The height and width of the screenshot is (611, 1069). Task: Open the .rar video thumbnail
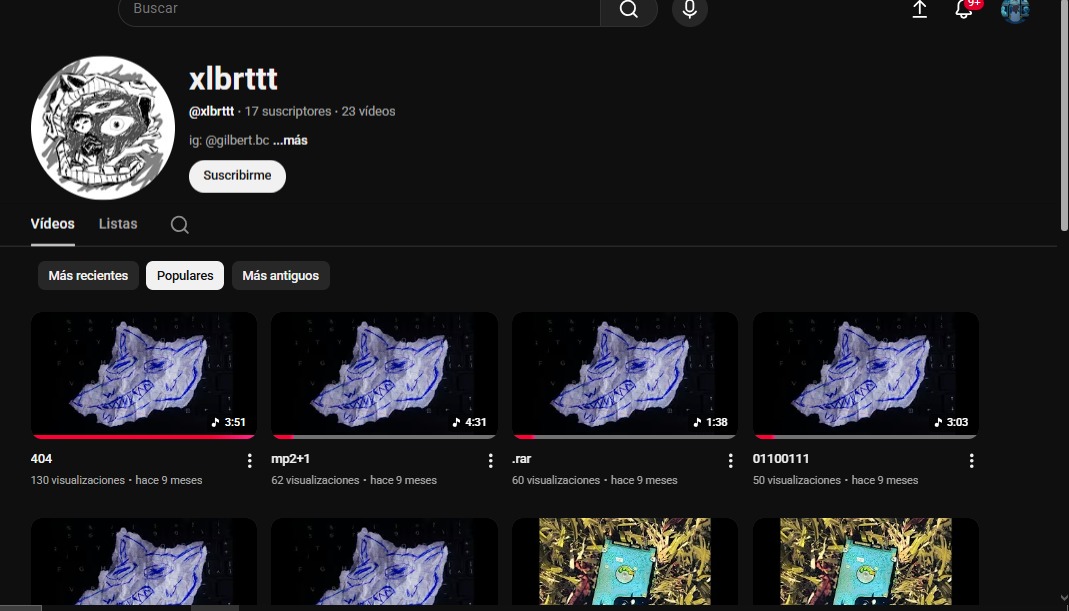coord(624,375)
